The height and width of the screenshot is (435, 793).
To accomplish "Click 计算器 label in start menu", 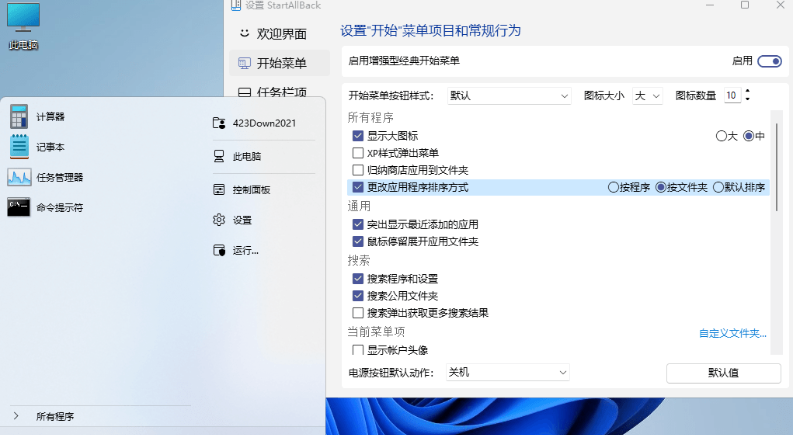I will click(51, 117).
